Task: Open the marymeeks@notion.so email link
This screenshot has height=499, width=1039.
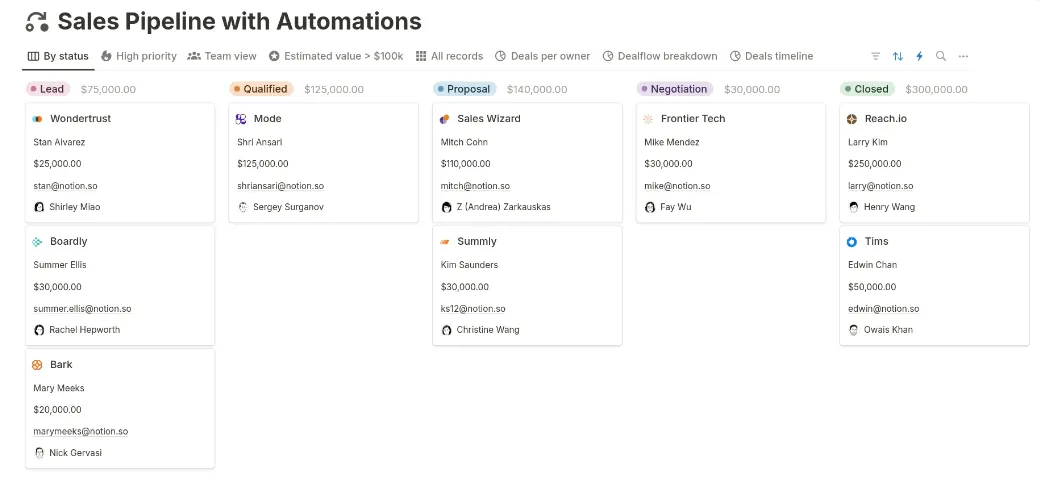Action: click(x=81, y=431)
